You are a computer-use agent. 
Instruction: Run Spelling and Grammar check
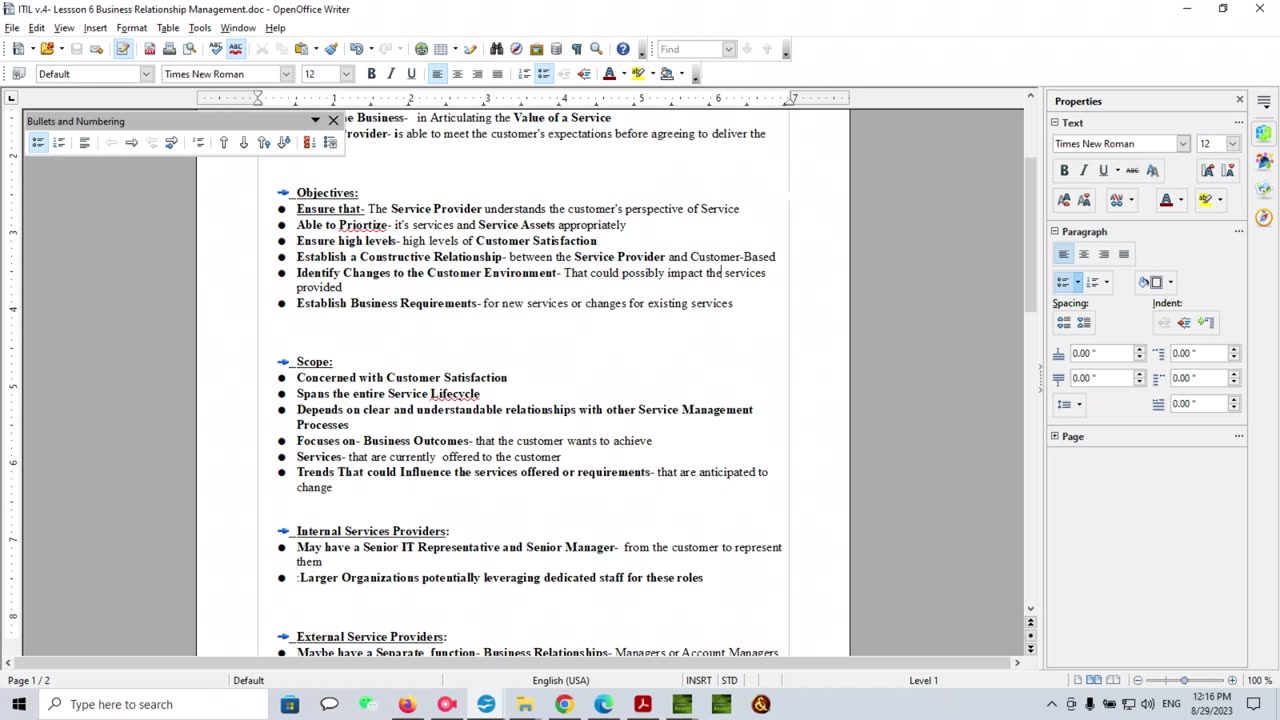215,48
